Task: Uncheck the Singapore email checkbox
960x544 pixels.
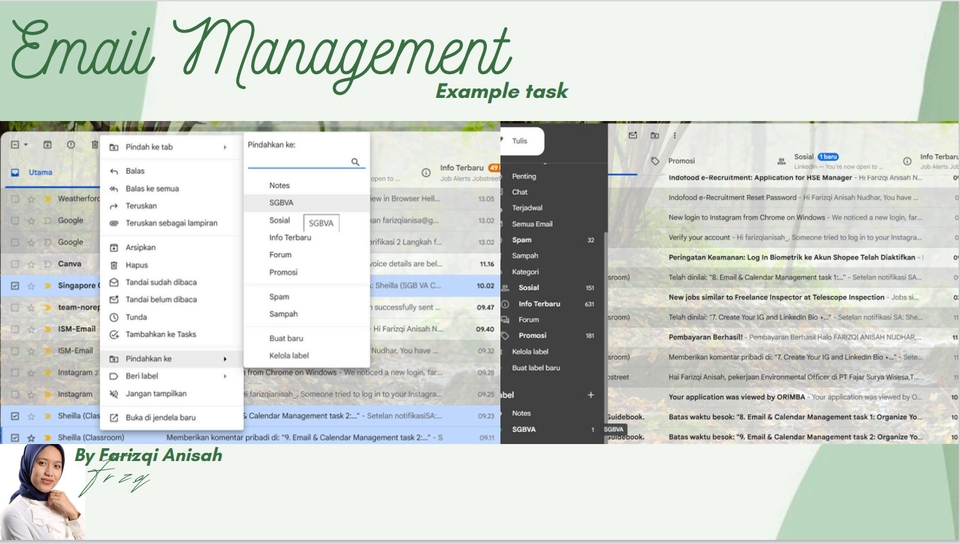Action: (x=14, y=285)
